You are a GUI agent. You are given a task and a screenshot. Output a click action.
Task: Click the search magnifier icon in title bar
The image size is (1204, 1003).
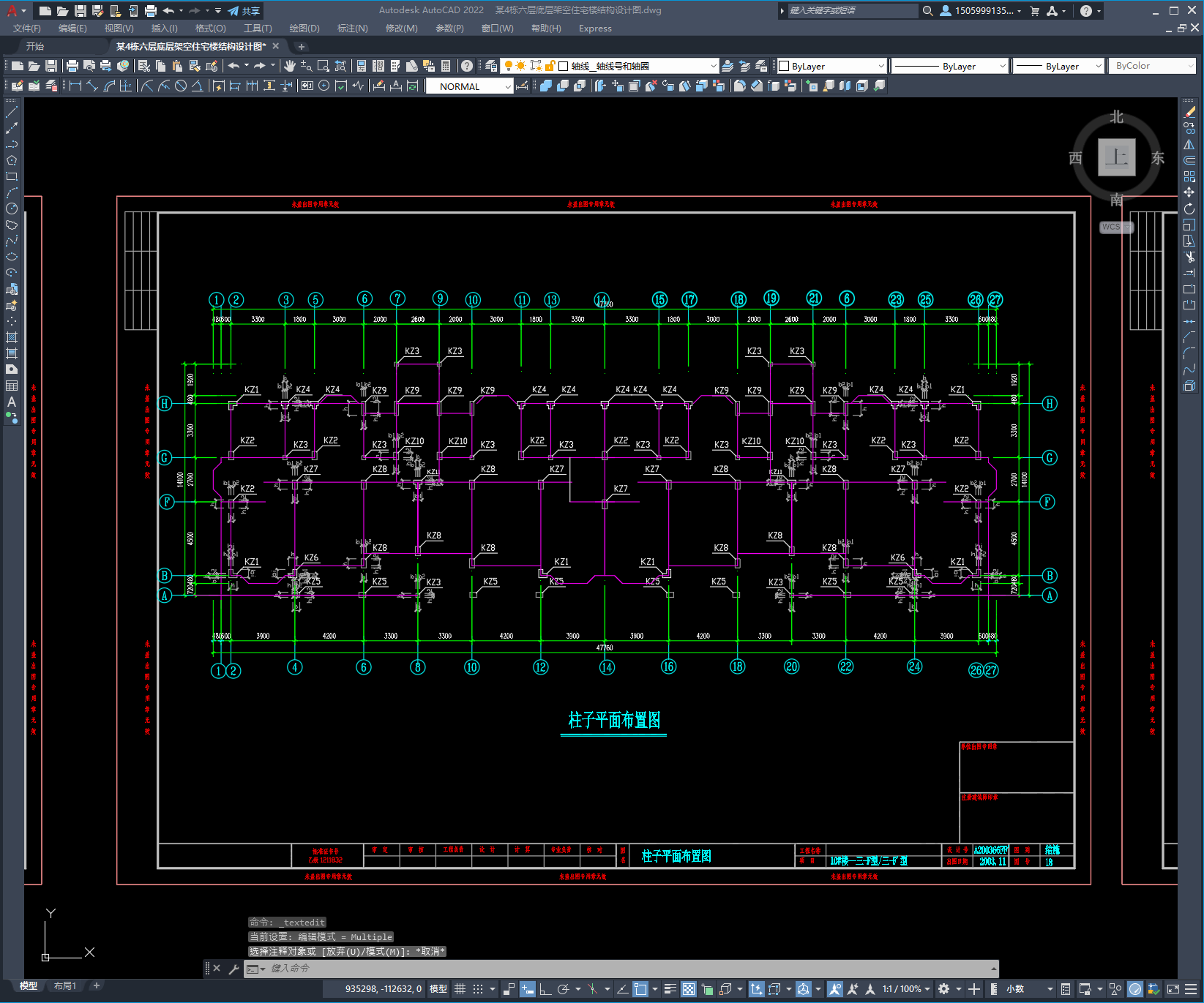click(927, 11)
